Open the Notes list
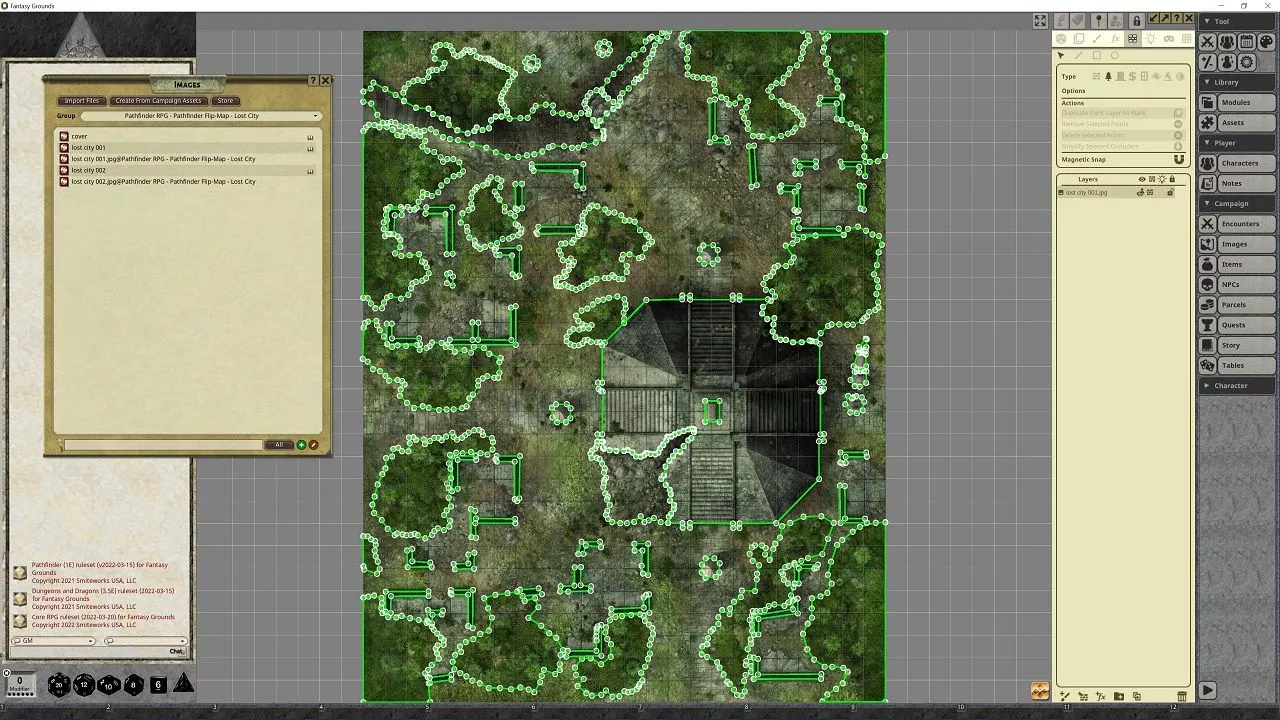Image resolution: width=1280 pixels, height=720 pixels. click(1237, 183)
